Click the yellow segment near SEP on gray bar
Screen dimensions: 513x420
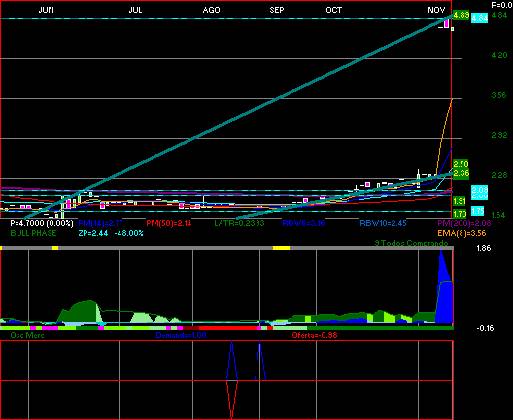pos(281,248)
